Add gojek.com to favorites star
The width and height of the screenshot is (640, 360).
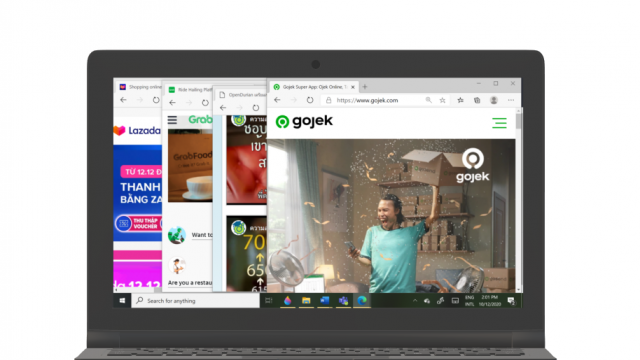pyautogui.click(x=442, y=100)
